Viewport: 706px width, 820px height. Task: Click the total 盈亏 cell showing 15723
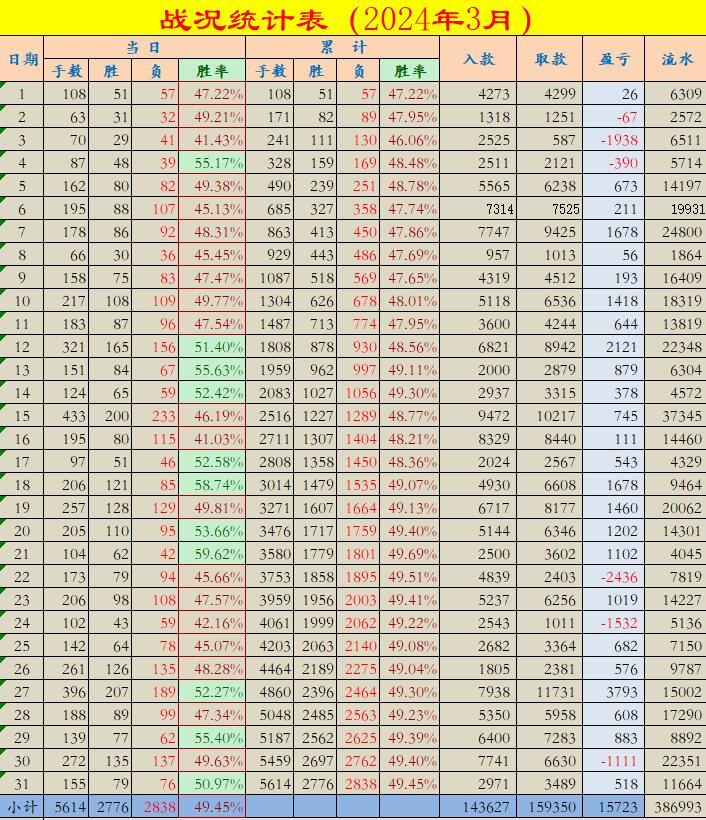[x=613, y=808]
